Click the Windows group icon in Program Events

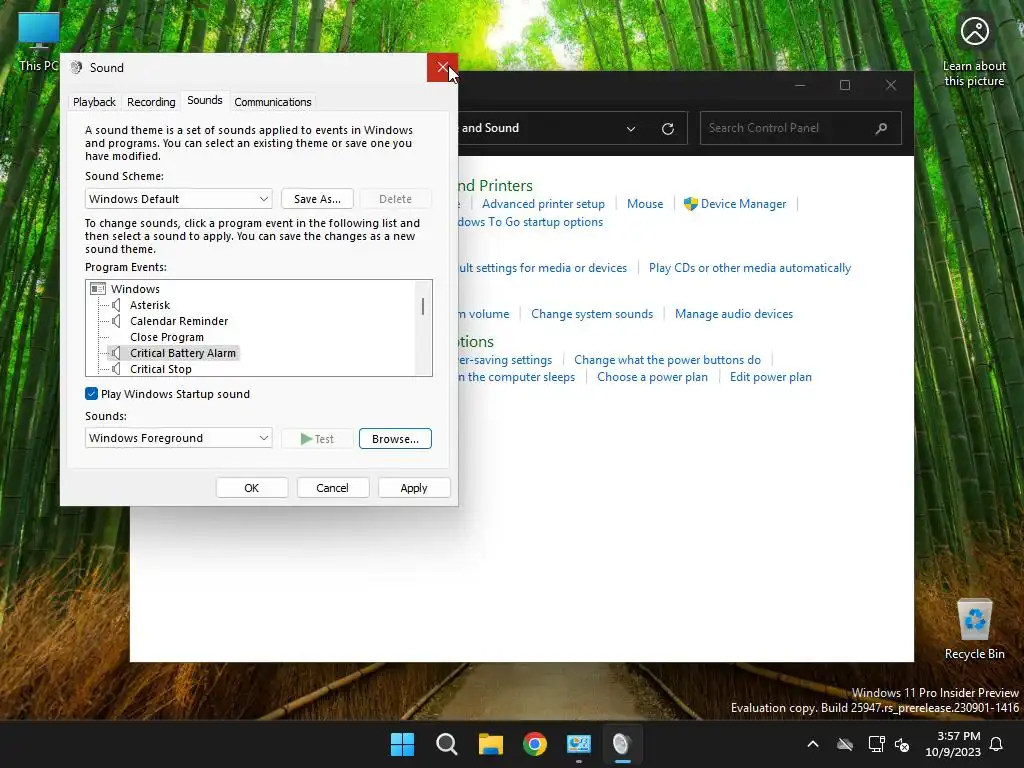(98, 289)
